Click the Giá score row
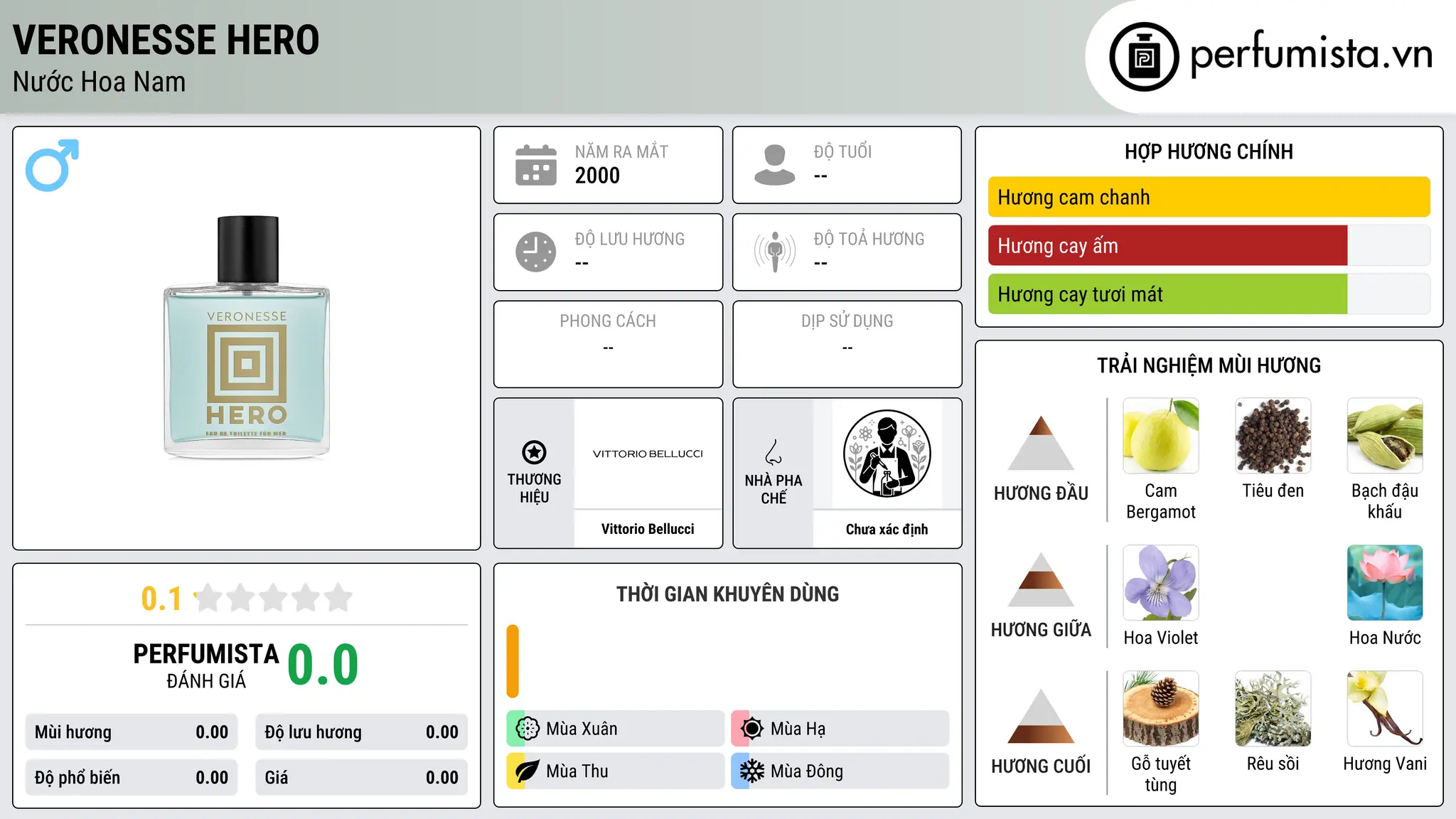 click(361, 778)
